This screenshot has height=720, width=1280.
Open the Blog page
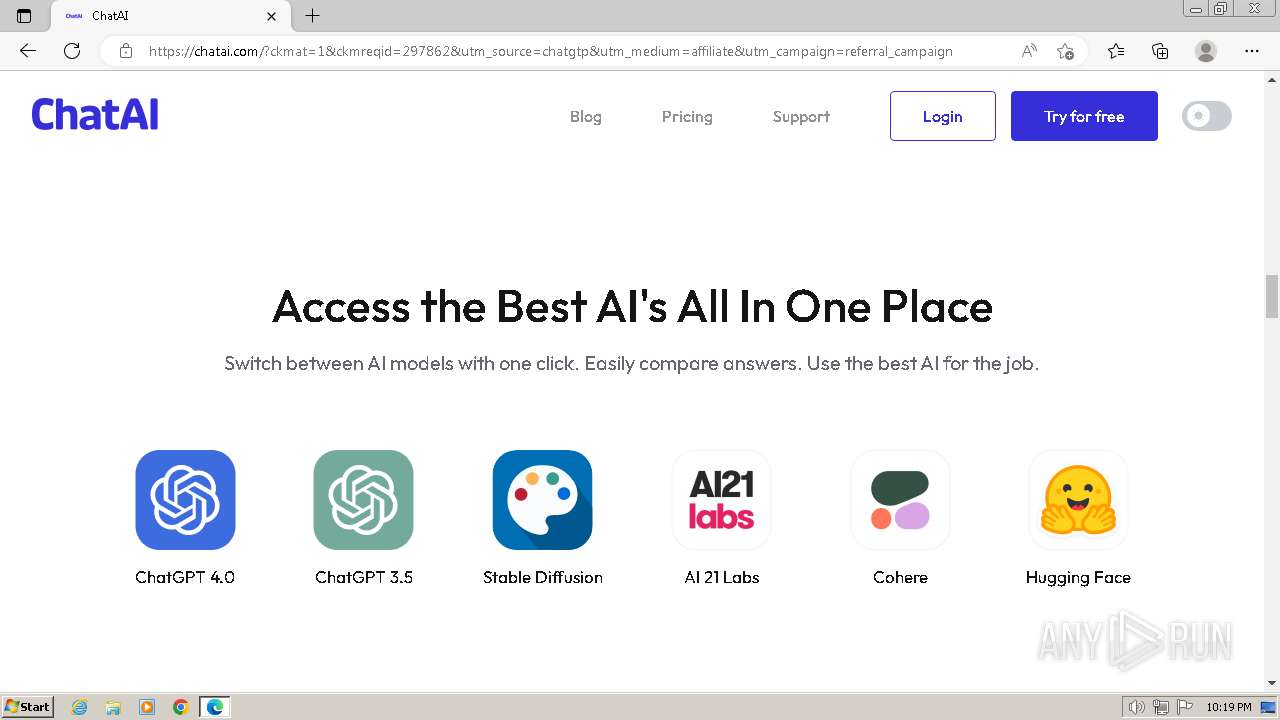(x=586, y=116)
